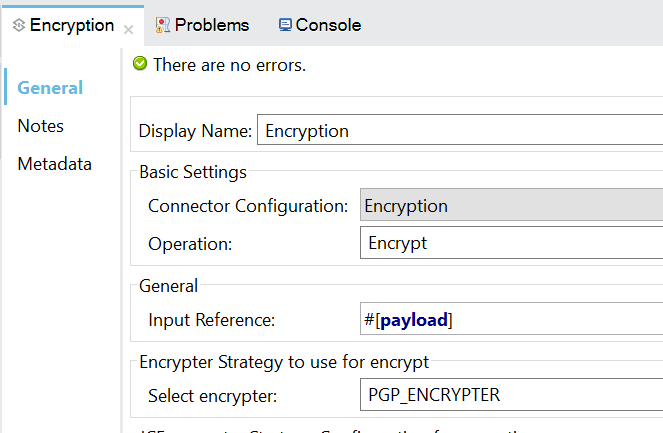This screenshot has height=433, width=663.
Task: Open the PGP_ENCRYPTER encrypter dropdown
Action: 510,395
